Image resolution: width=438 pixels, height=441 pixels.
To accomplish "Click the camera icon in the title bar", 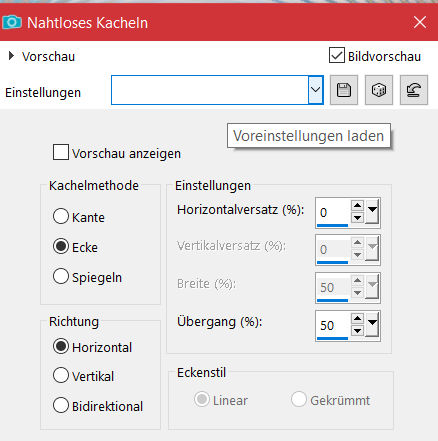I will coord(12,22).
